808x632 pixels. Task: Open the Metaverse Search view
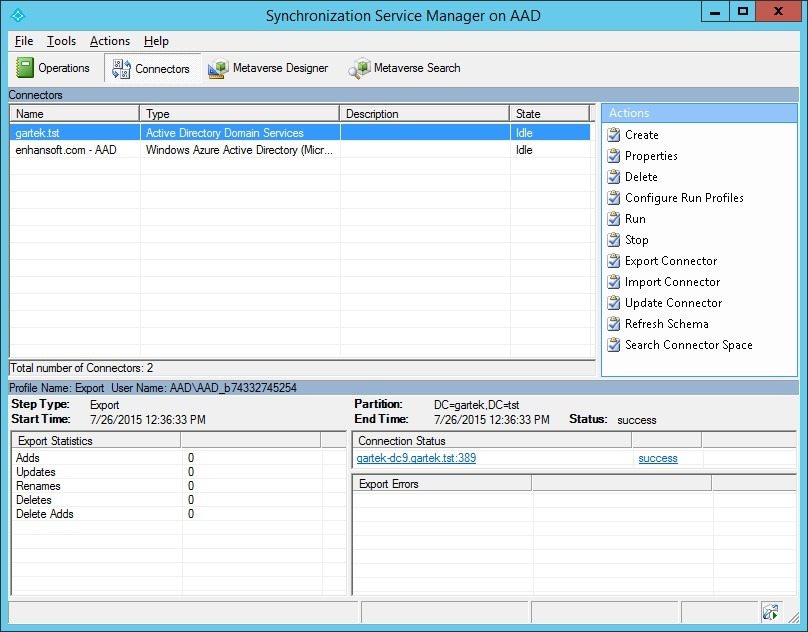click(x=405, y=68)
